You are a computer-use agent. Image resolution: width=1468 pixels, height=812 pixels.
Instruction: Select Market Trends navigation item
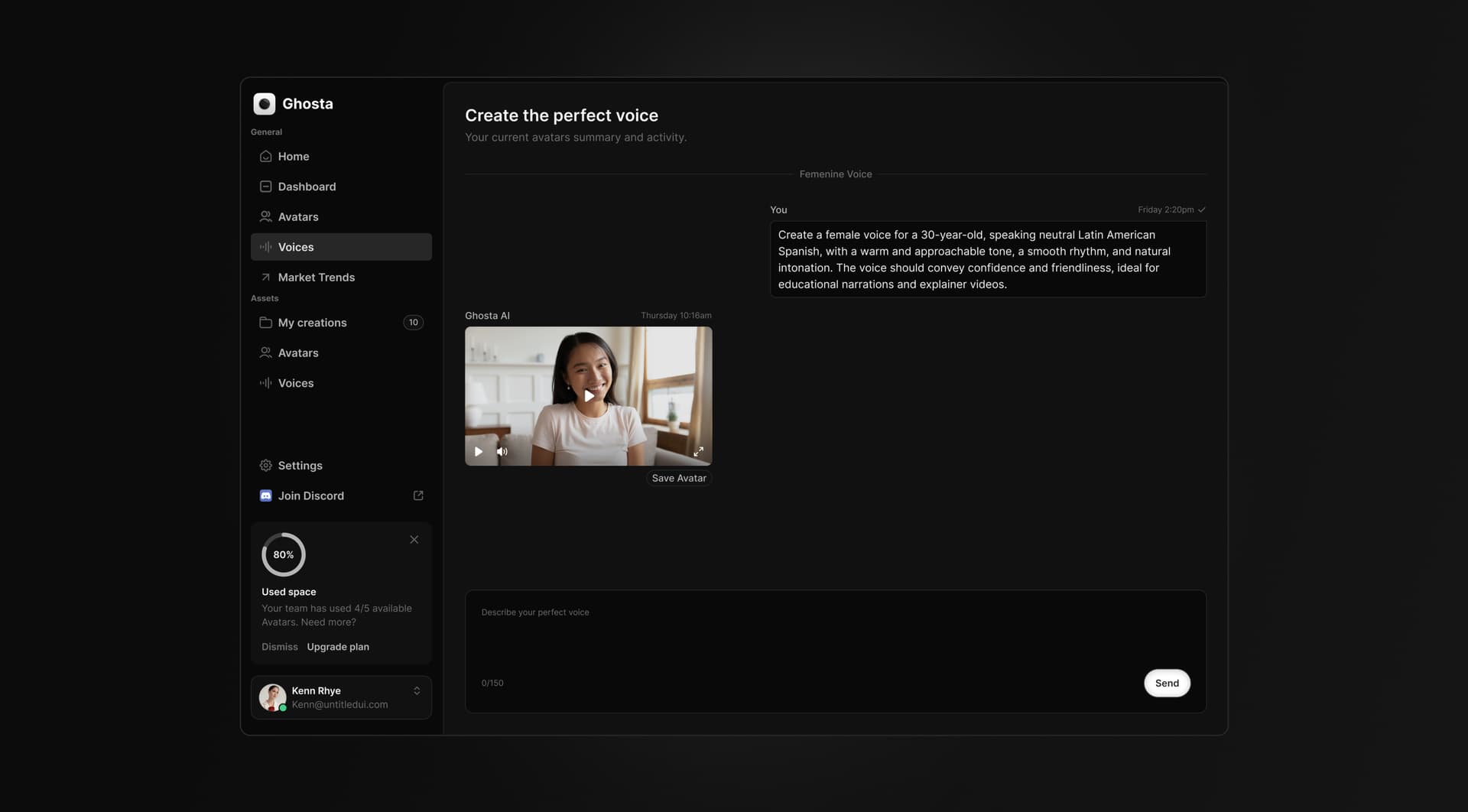[x=316, y=278]
